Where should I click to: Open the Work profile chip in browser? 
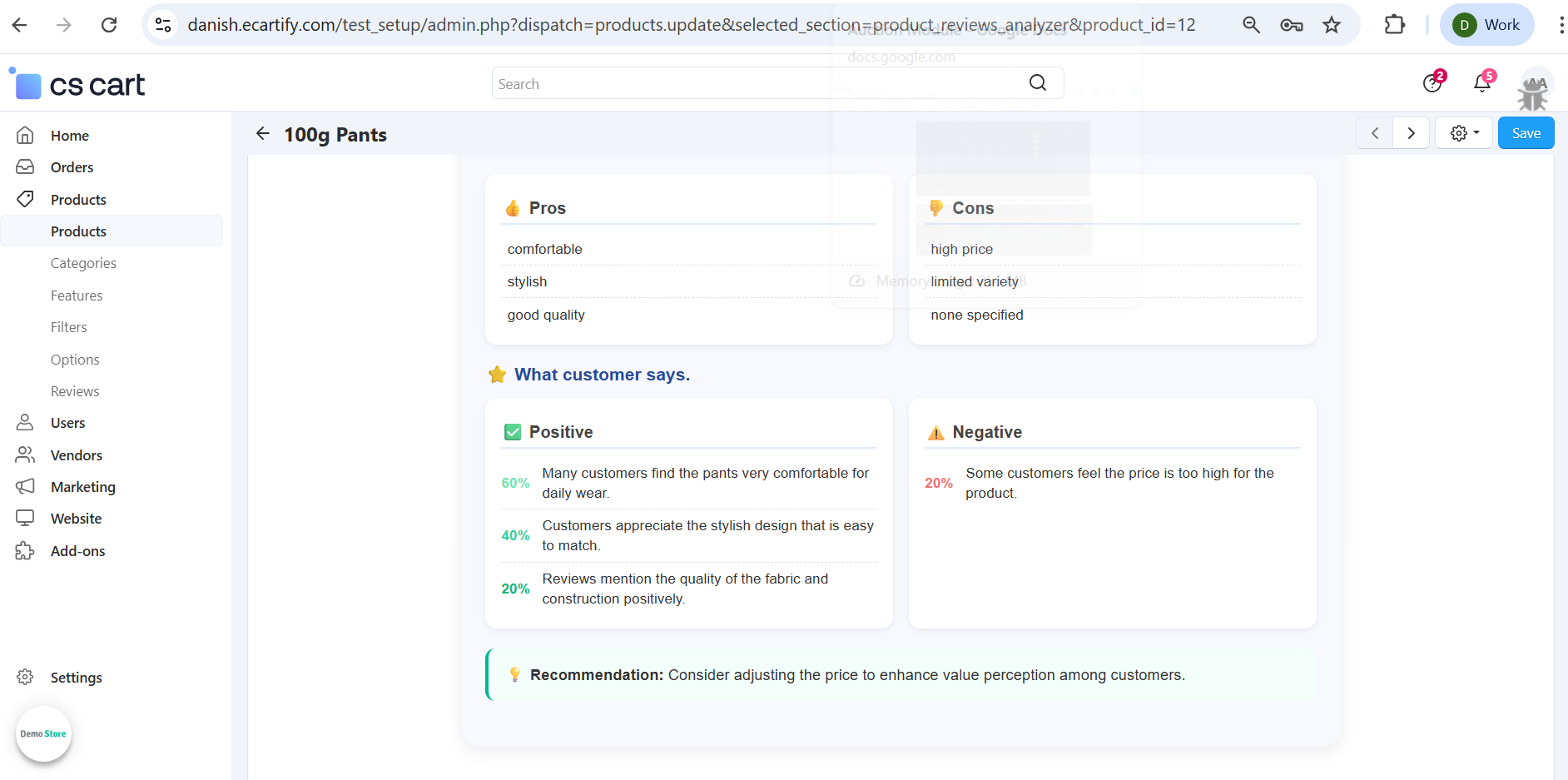coord(1486,25)
